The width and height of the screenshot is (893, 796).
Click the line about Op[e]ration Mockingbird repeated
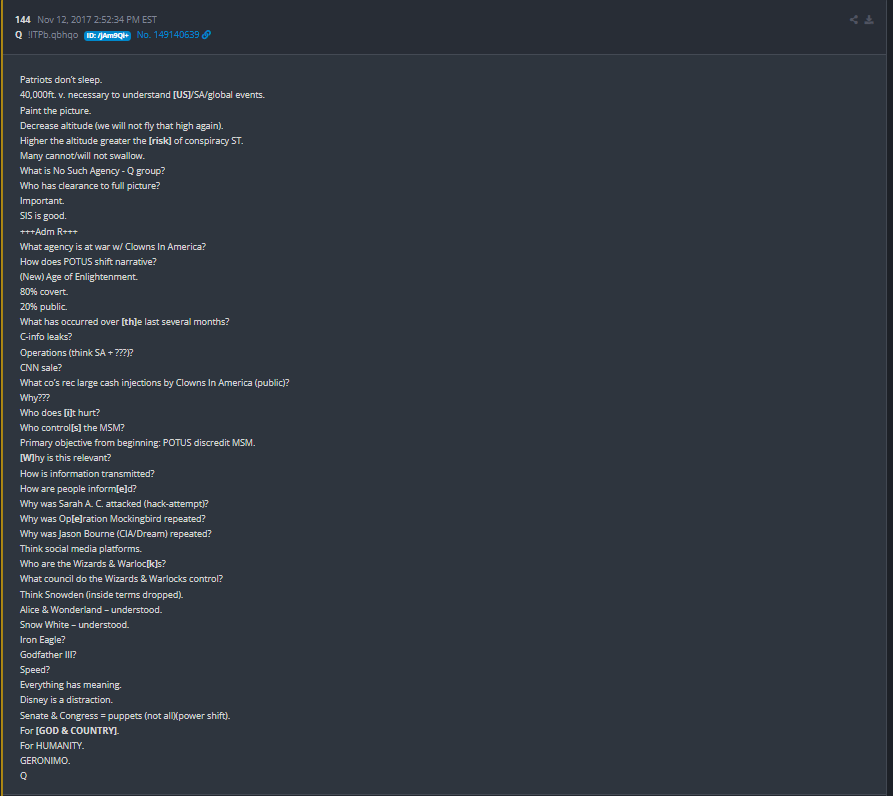113,519
